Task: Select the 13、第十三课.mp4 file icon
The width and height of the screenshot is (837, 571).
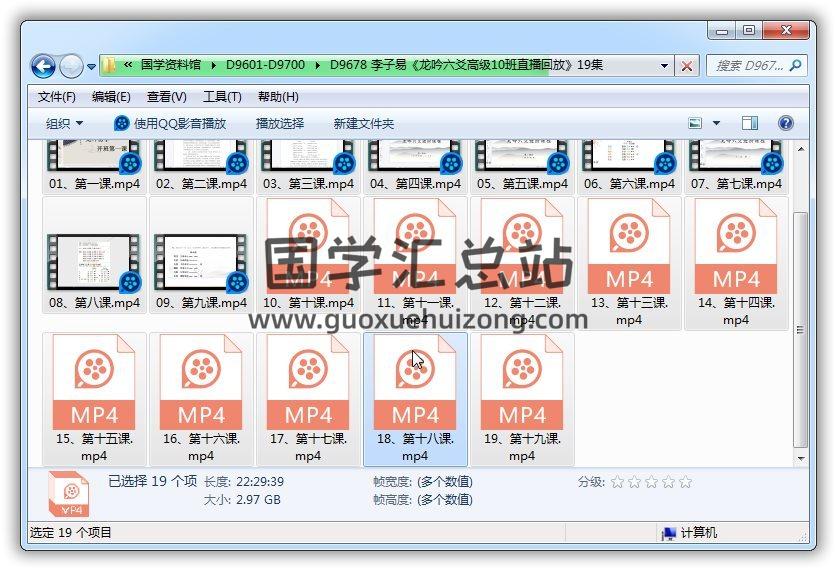Action: [x=628, y=250]
